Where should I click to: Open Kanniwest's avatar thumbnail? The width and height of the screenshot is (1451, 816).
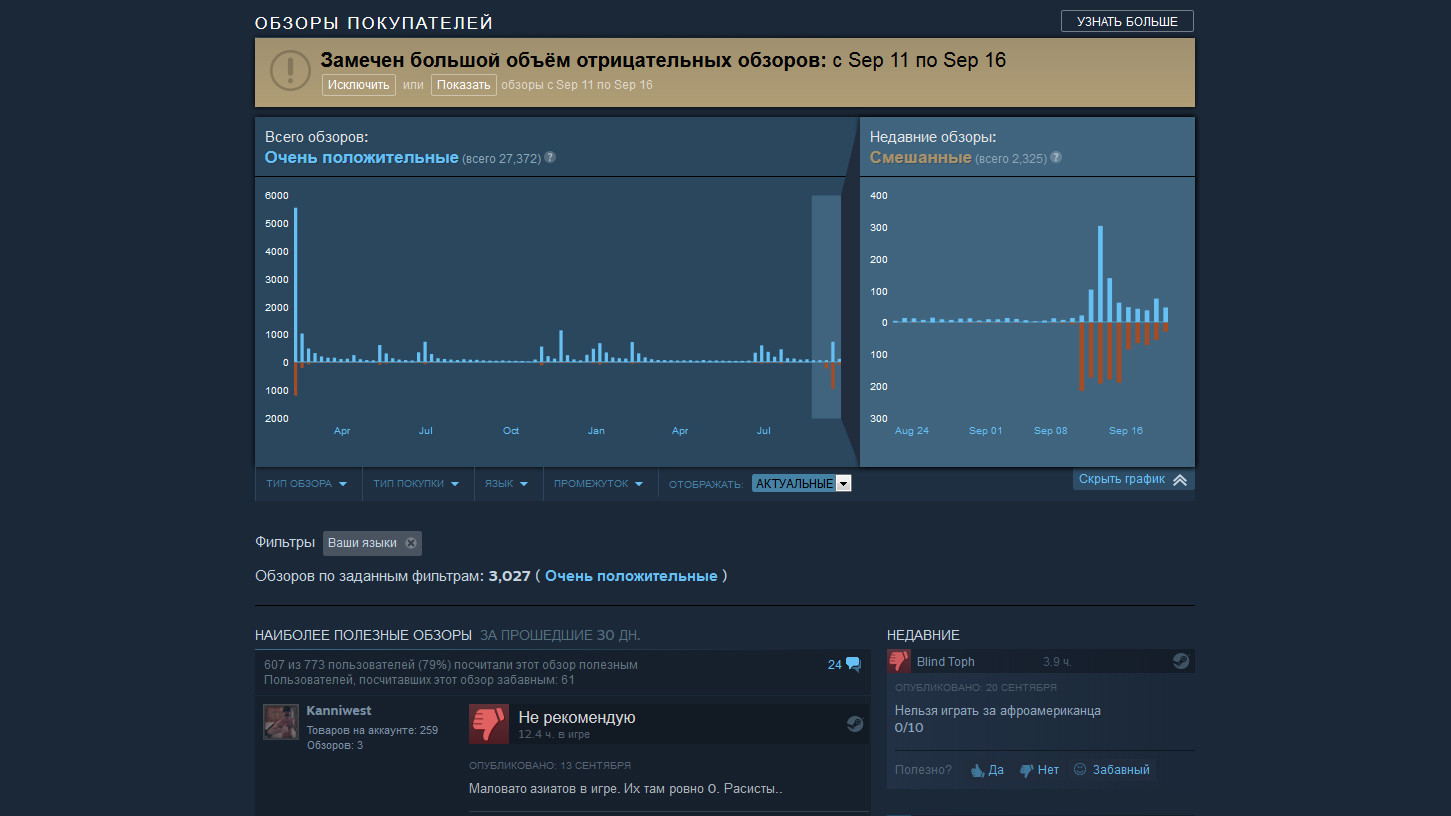pyautogui.click(x=281, y=721)
